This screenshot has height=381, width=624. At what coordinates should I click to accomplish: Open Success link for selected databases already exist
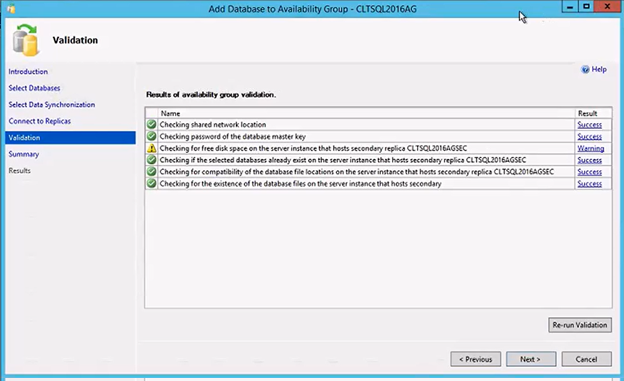click(x=589, y=160)
